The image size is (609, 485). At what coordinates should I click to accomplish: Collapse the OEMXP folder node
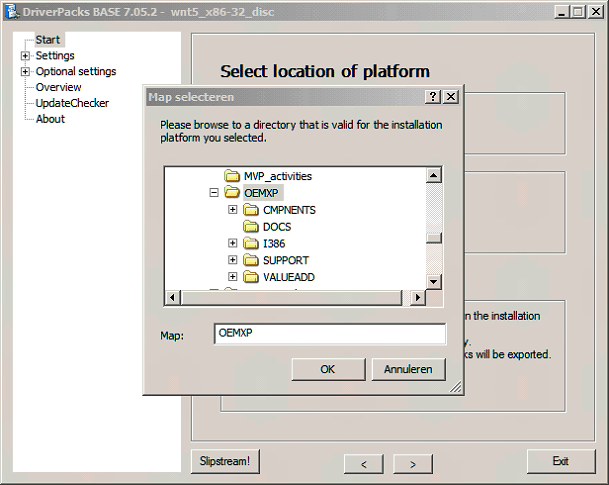[214, 193]
